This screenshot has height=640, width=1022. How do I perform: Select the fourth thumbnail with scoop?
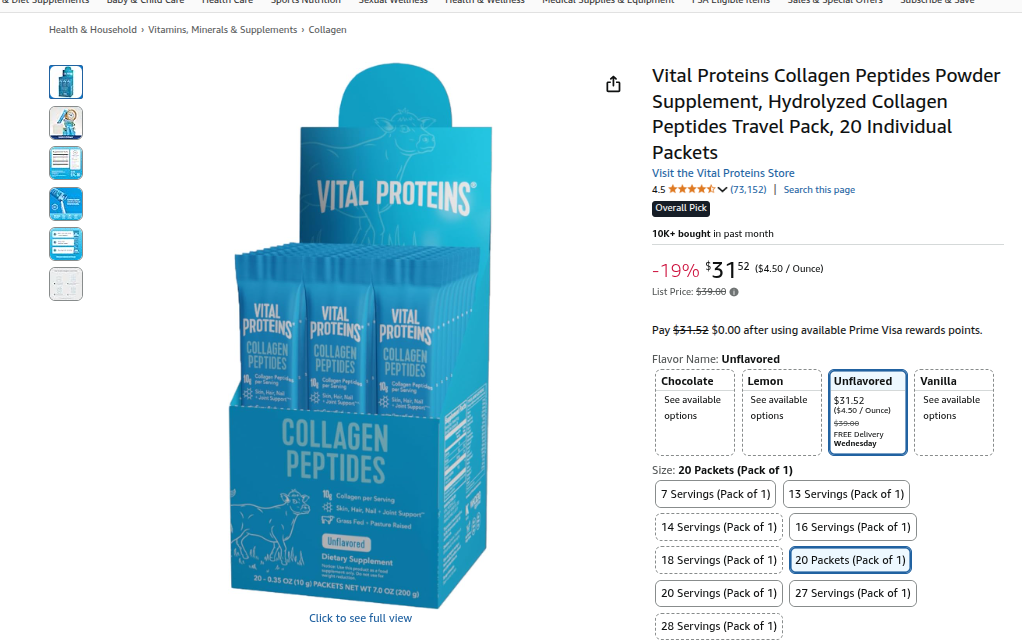point(66,203)
